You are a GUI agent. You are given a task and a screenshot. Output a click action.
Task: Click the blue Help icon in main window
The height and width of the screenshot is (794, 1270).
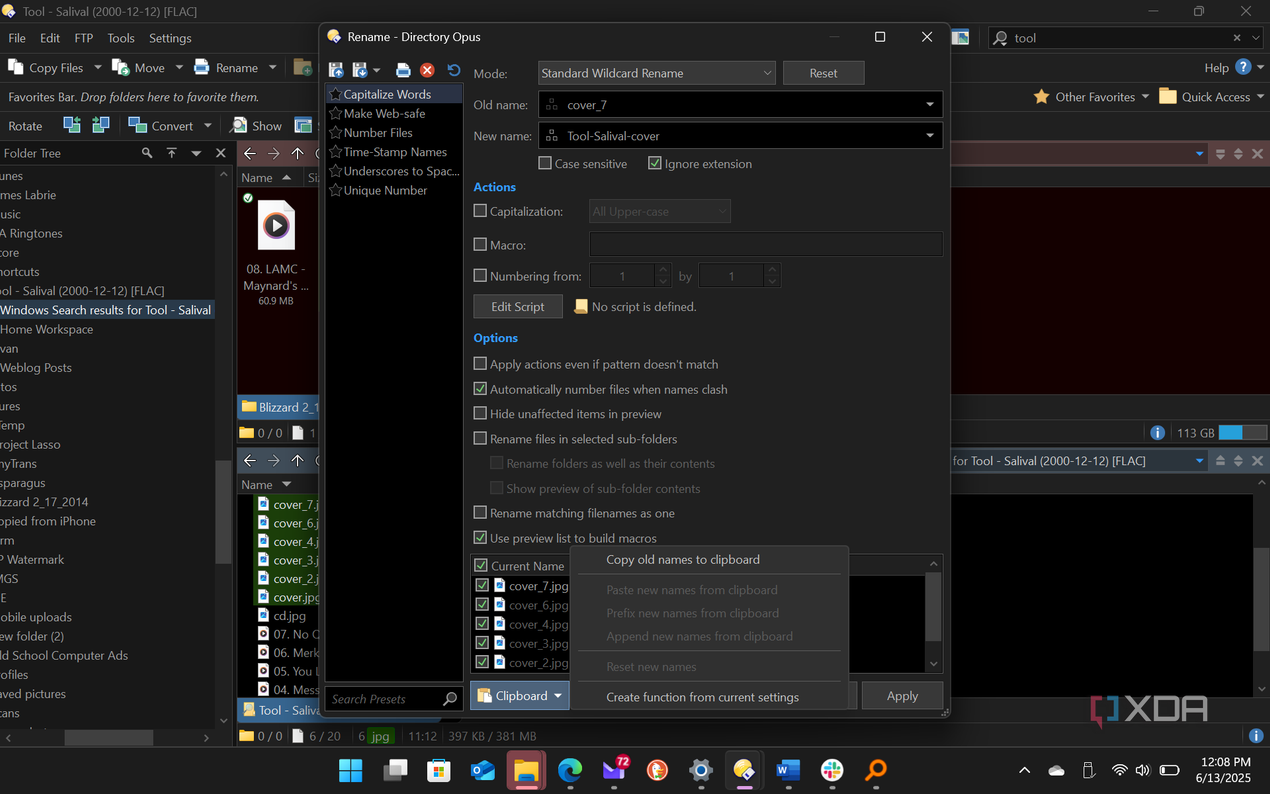(x=1244, y=67)
